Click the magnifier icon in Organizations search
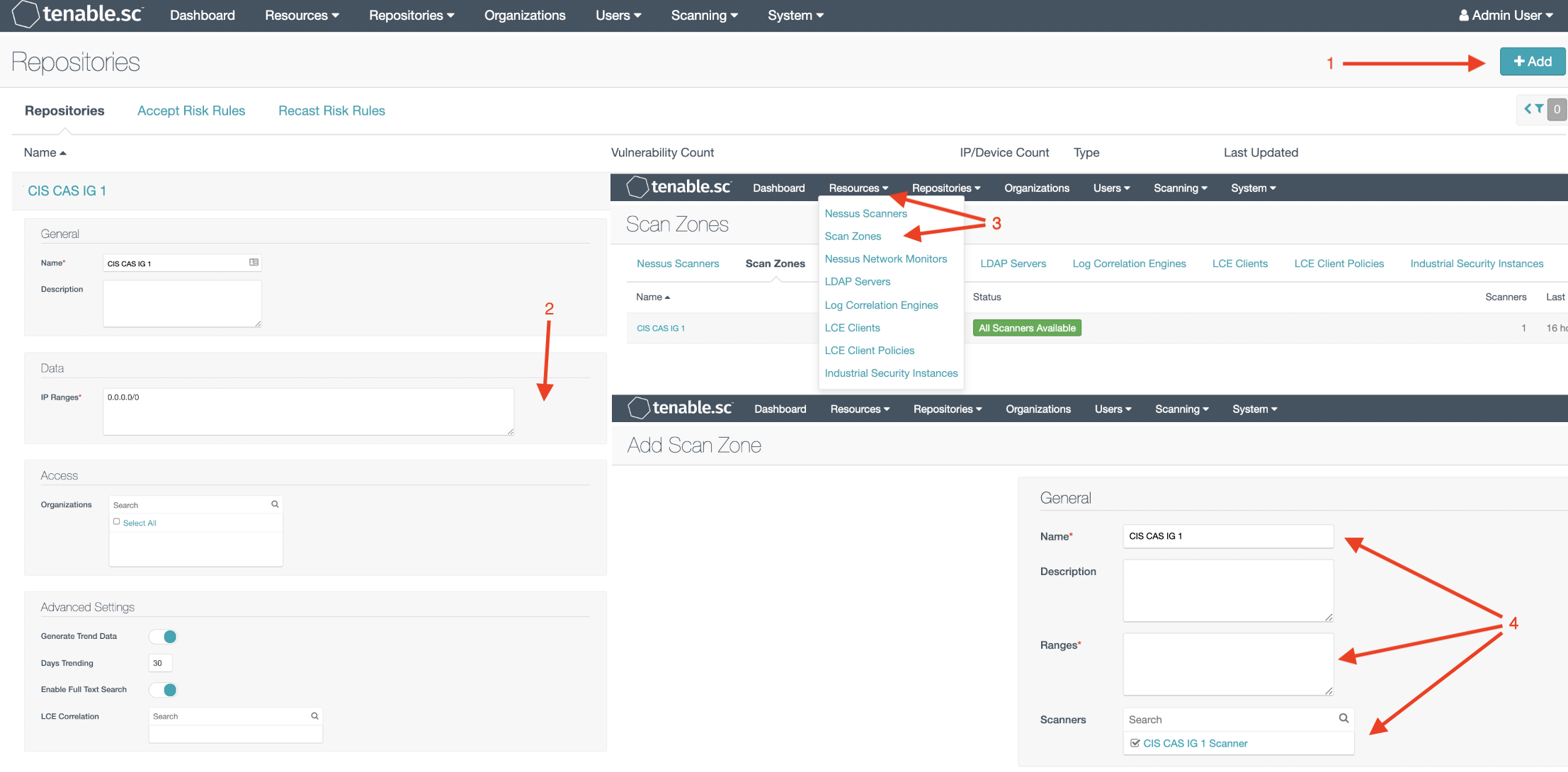The height and width of the screenshot is (772, 1568). [x=275, y=504]
